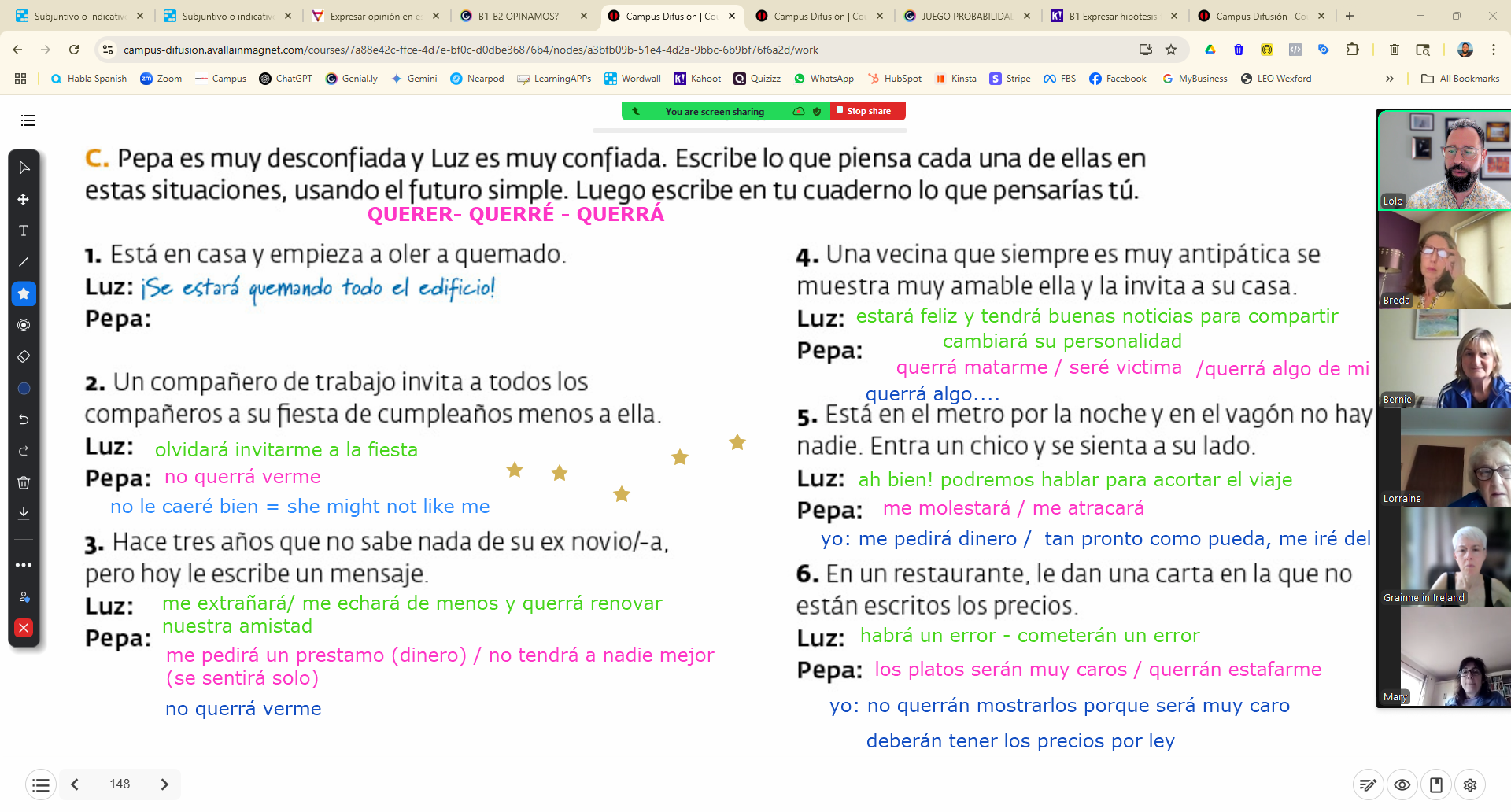1511x812 pixels.
Task: Go to previous page 147
Action: (x=75, y=784)
